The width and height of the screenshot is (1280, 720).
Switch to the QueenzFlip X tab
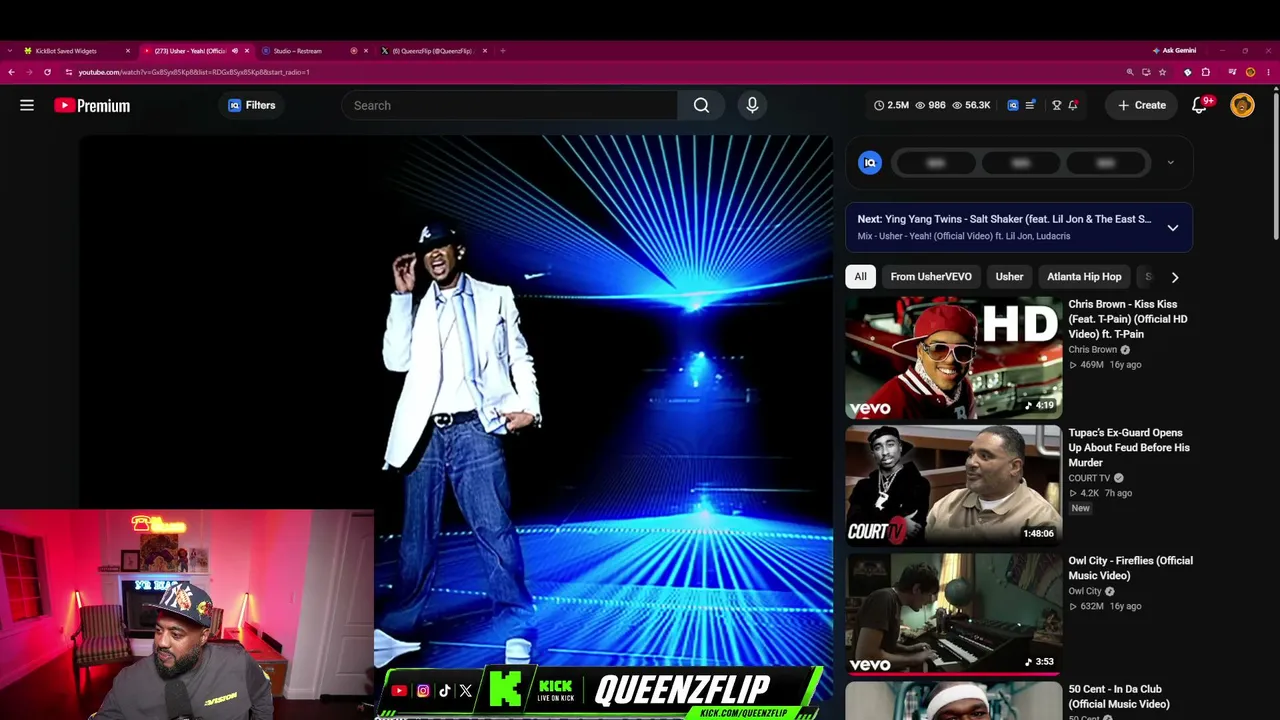[x=432, y=51]
